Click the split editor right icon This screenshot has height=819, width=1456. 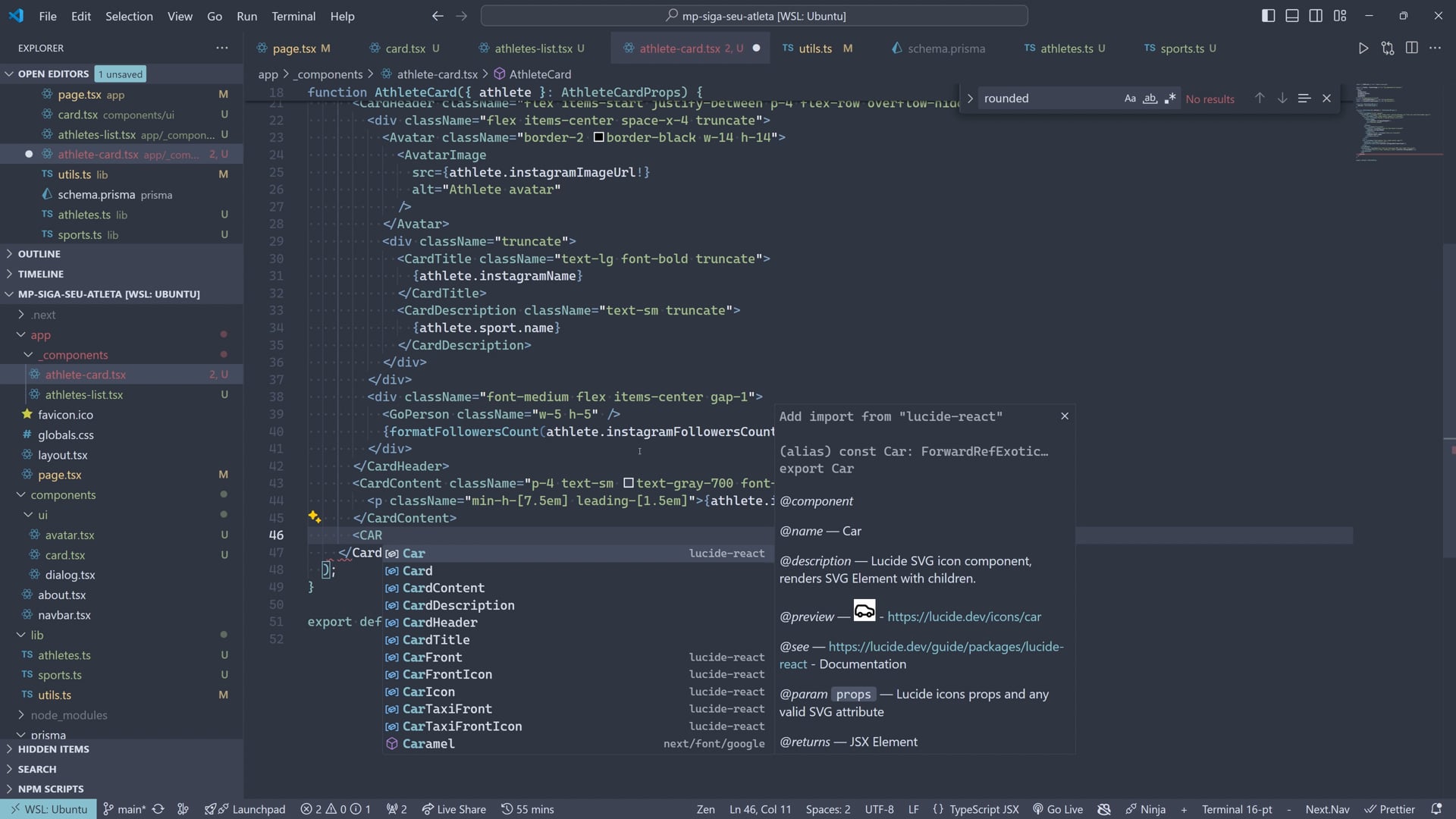(1411, 48)
